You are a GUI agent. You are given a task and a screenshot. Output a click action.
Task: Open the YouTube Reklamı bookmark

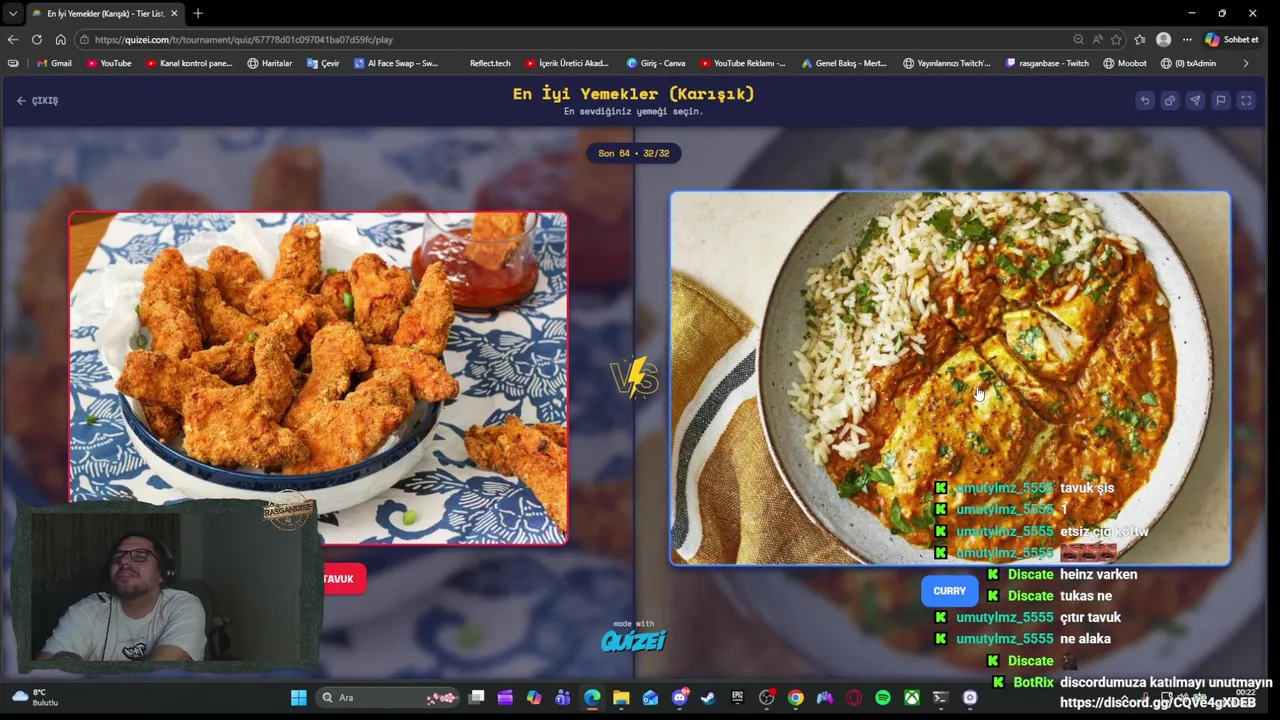coord(742,63)
